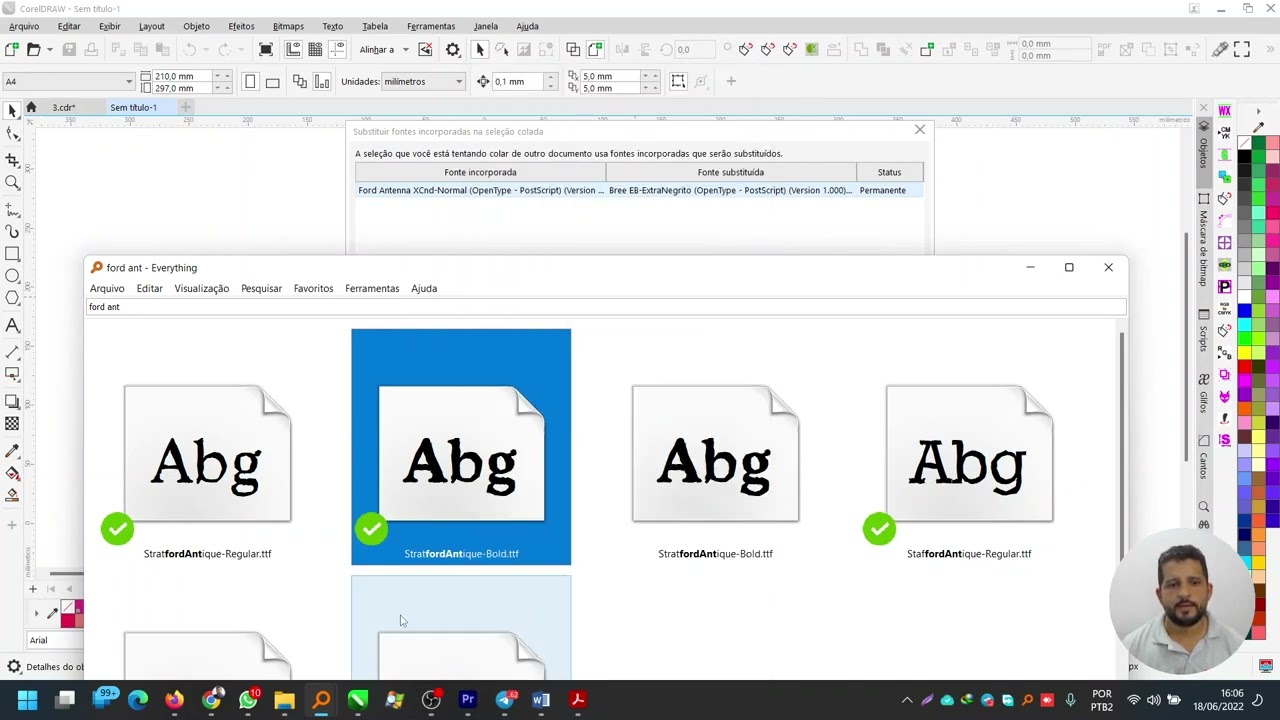Click the Fonte incorporada column header

480,172
